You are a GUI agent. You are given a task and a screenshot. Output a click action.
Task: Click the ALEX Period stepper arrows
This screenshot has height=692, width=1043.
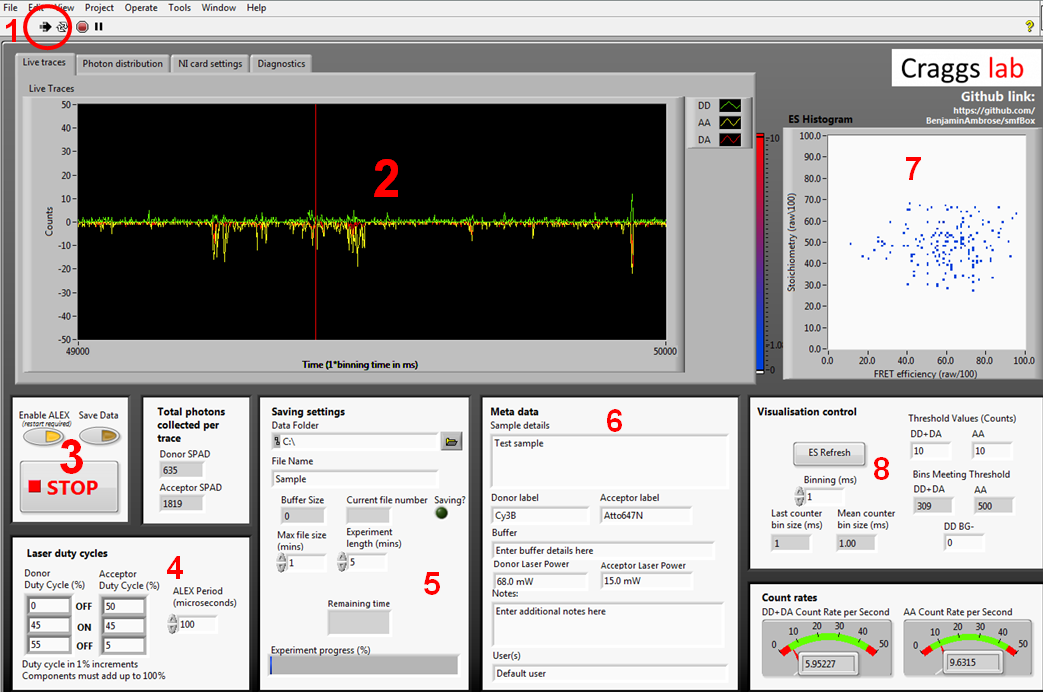point(172,624)
